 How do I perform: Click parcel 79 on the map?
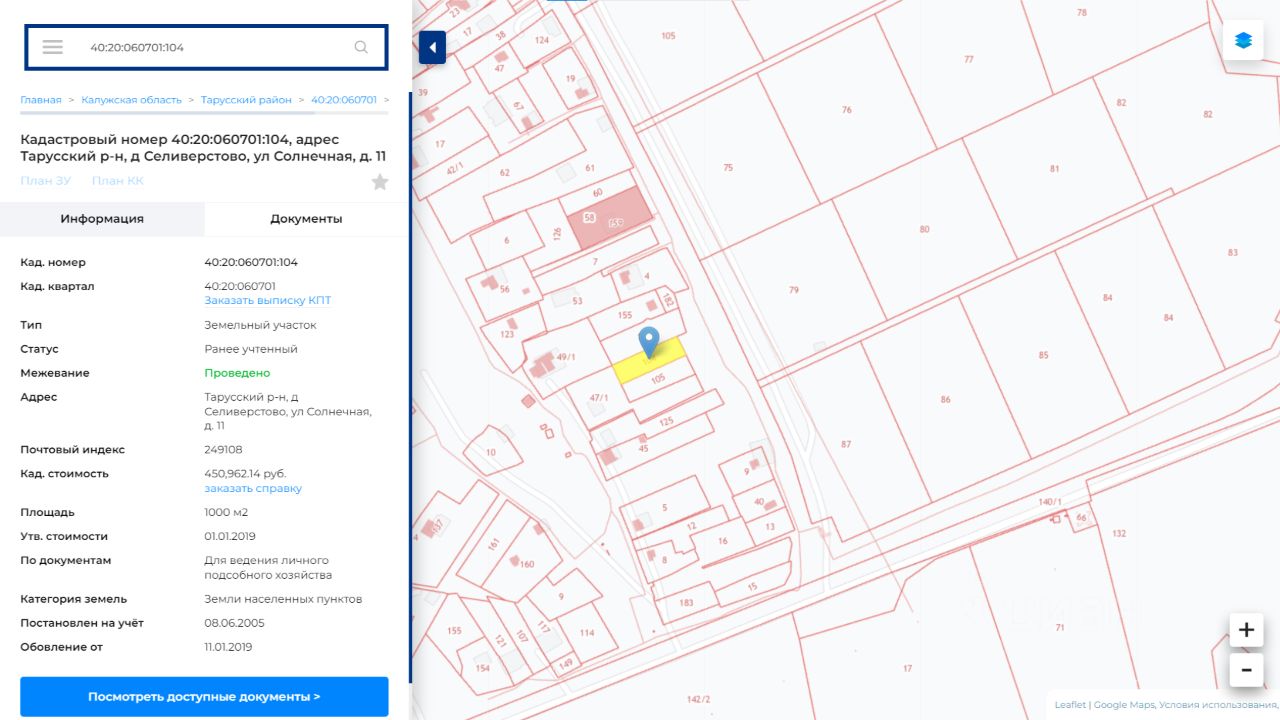tap(793, 290)
